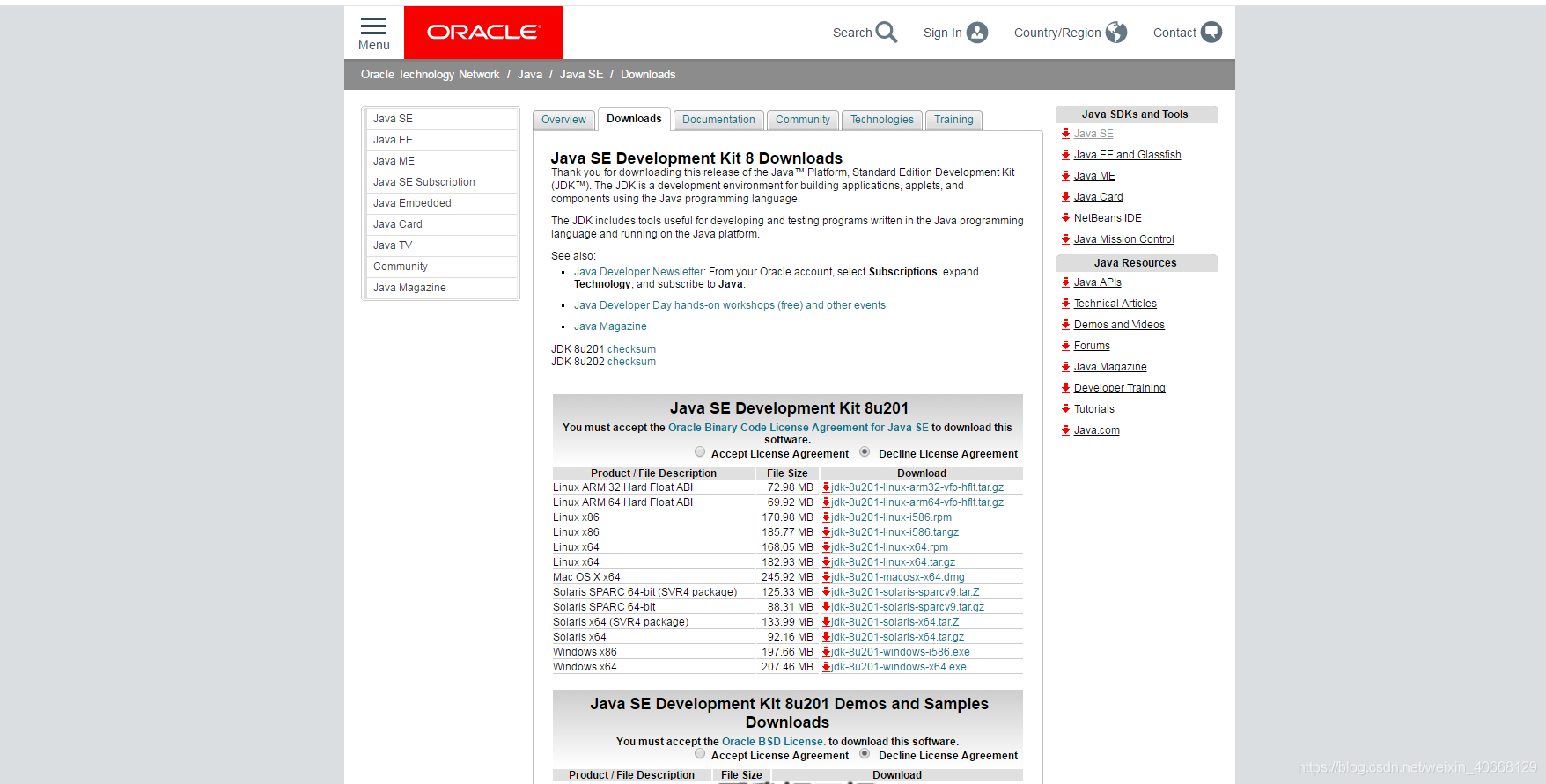Switch to the Overview tab
1546x784 pixels.
tap(563, 120)
